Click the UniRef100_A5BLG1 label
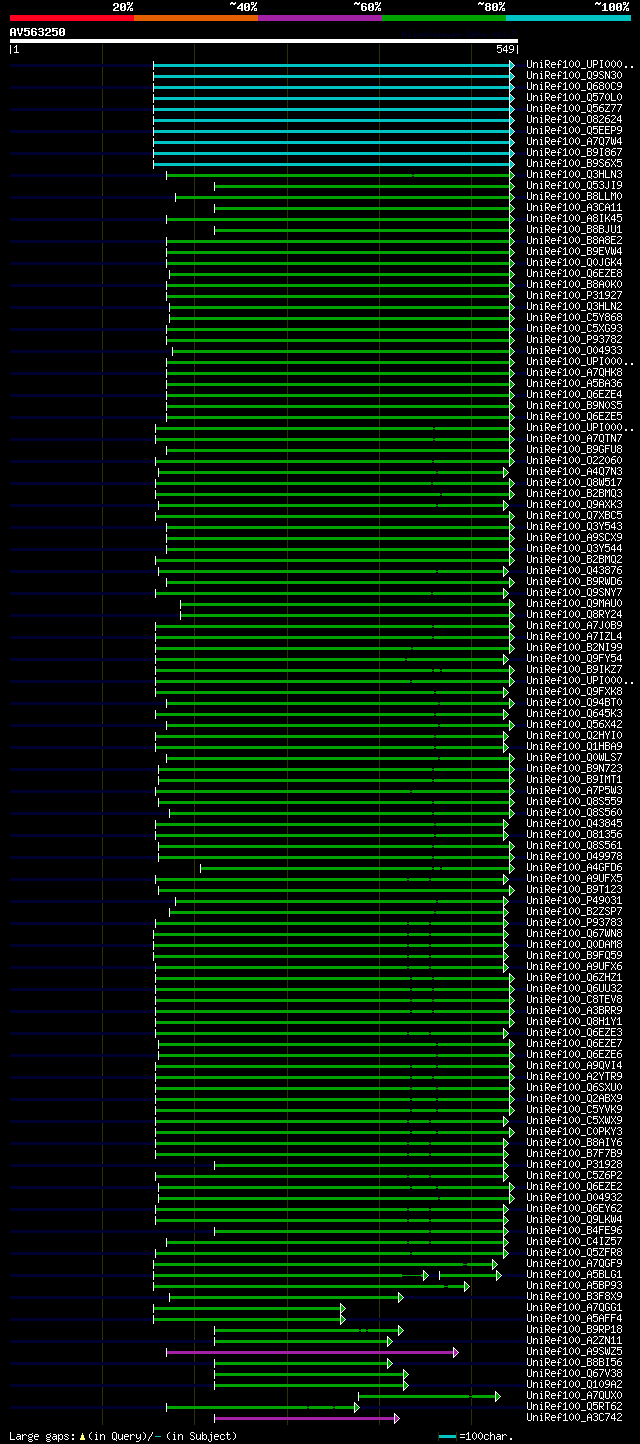 [574, 1274]
